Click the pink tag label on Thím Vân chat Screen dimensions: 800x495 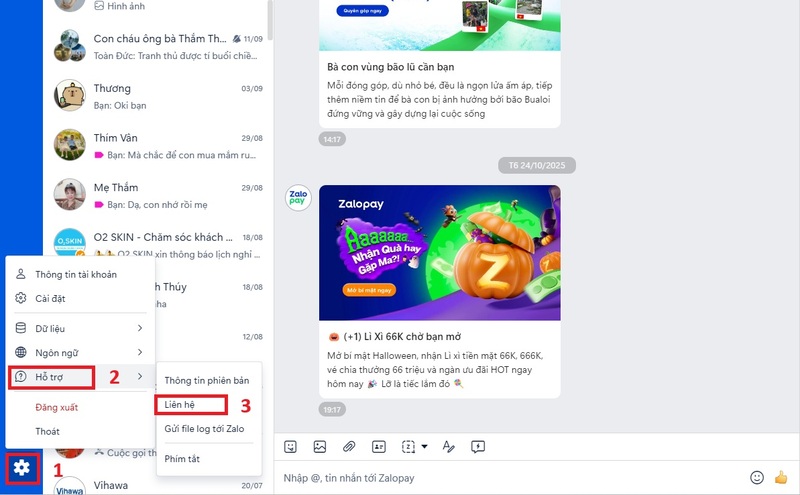[x=99, y=155]
